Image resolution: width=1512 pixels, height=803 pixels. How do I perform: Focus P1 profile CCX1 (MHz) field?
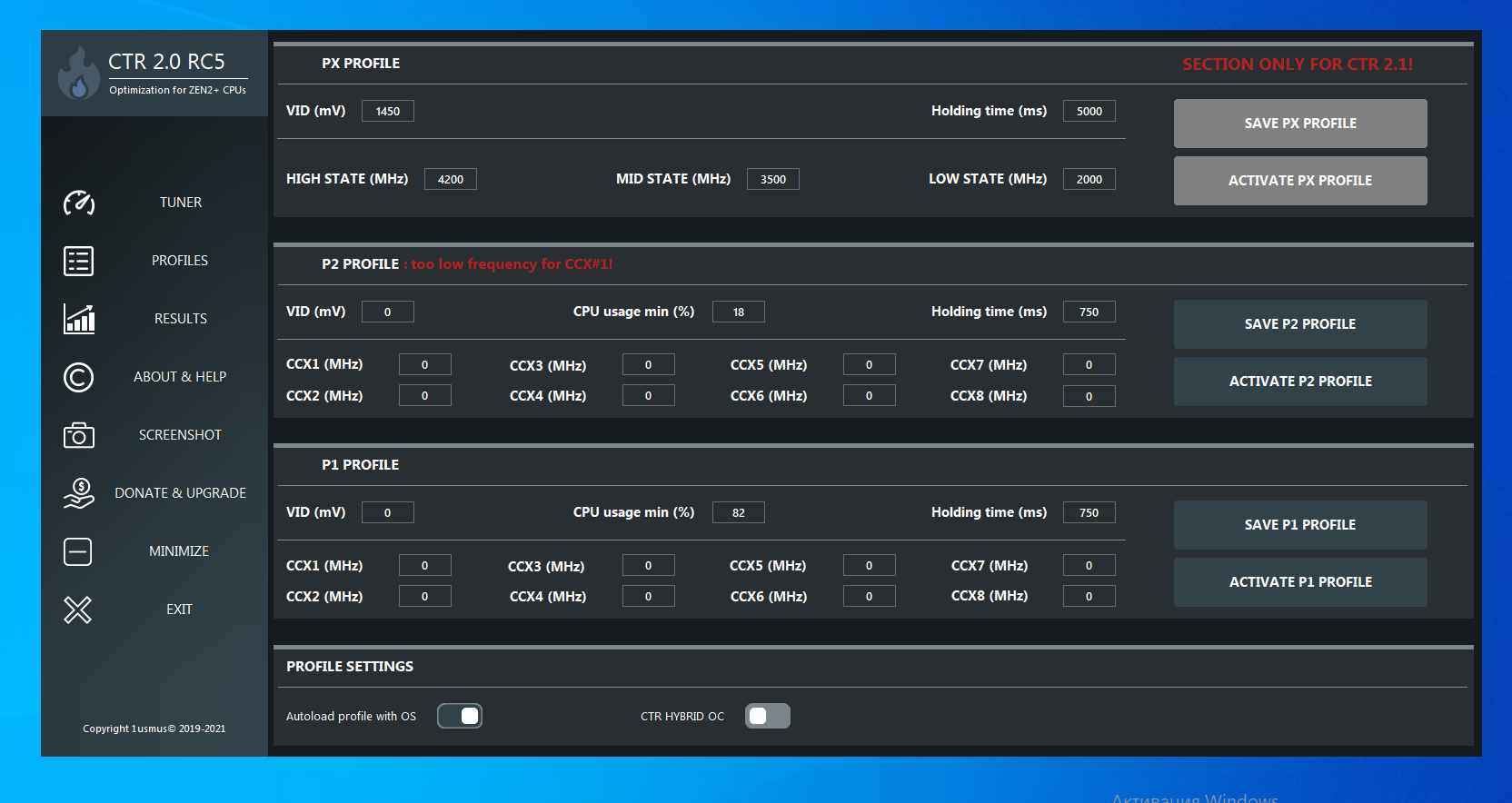pos(425,565)
